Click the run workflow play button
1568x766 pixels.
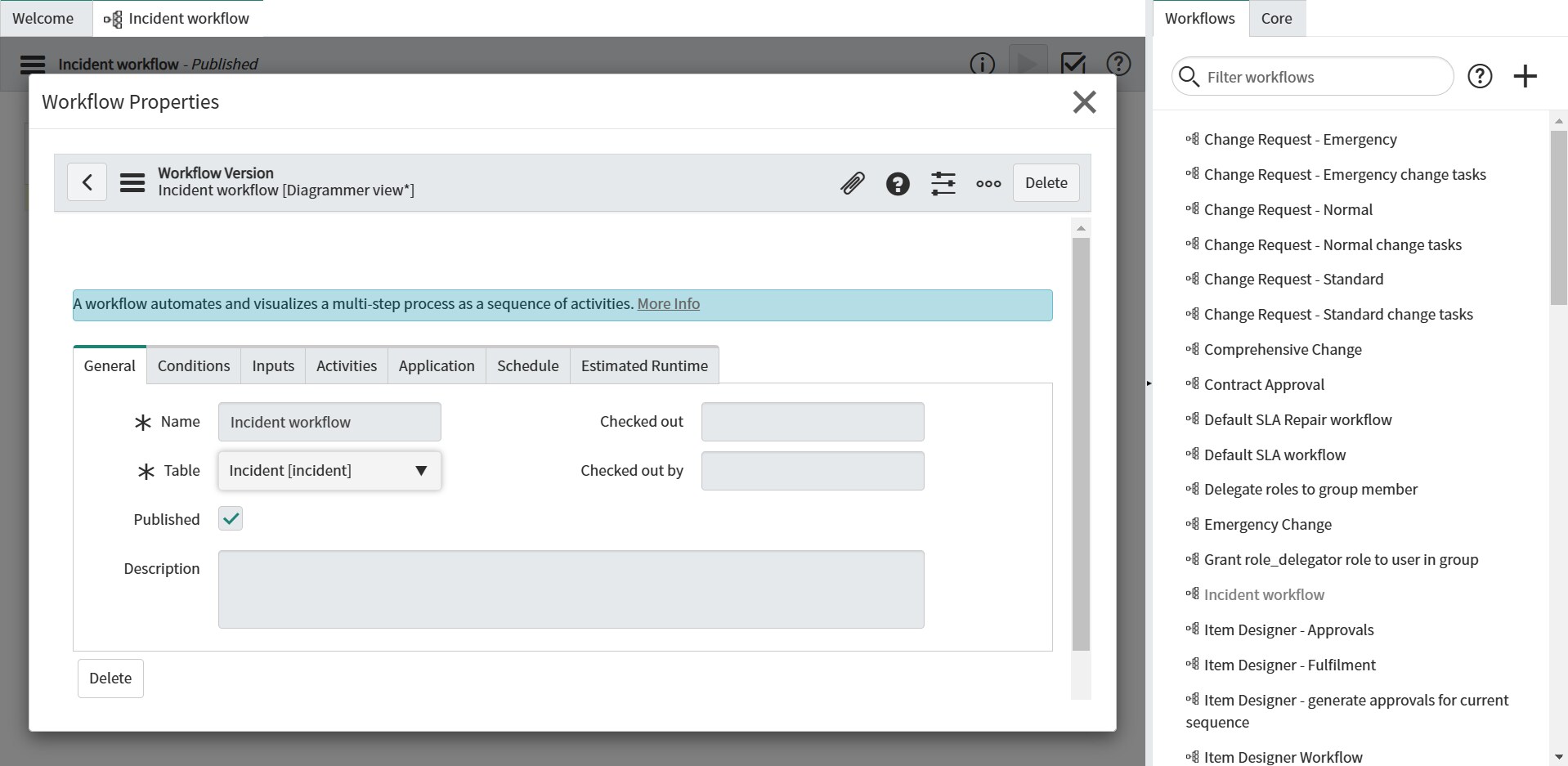(x=1028, y=63)
